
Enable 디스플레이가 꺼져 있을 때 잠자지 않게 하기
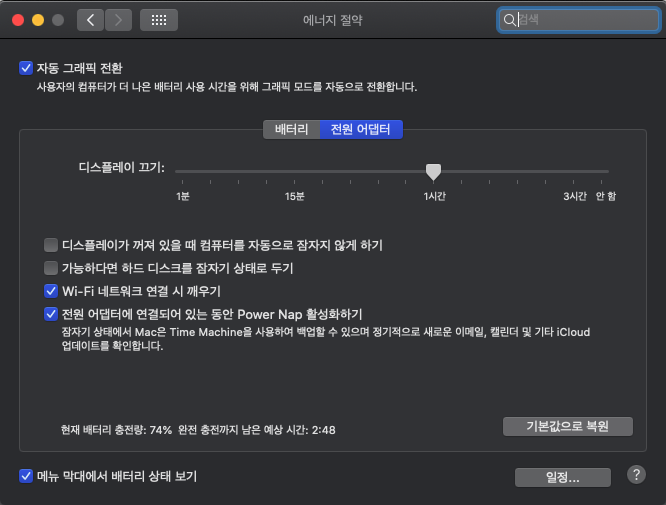click(51, 245)
